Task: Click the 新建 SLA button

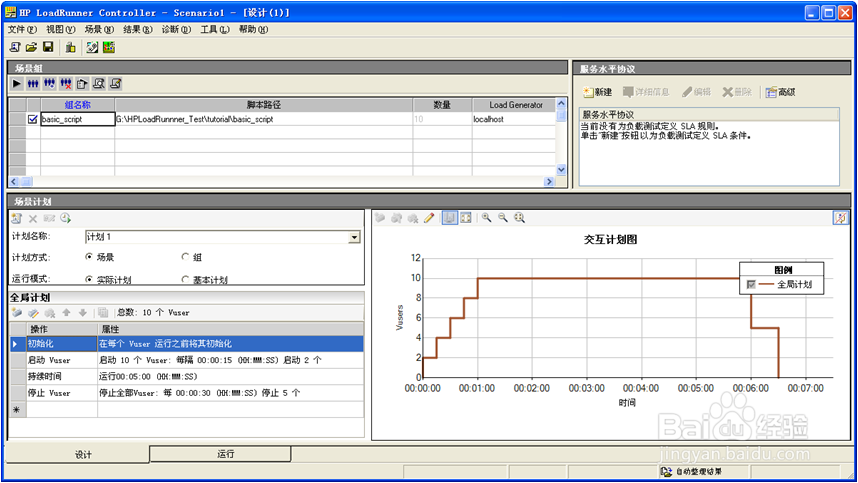Action: click(597, 92)
